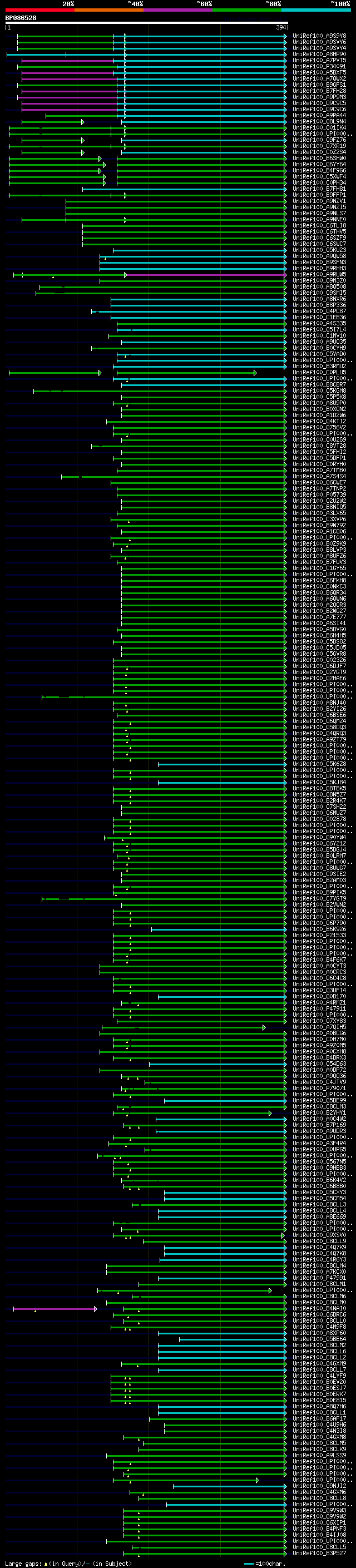Image resolution: width=356 pixels, height=1568 pixels.
Task: Open hit UniRef100_A8HP90
Action: (x=319, y=54)
